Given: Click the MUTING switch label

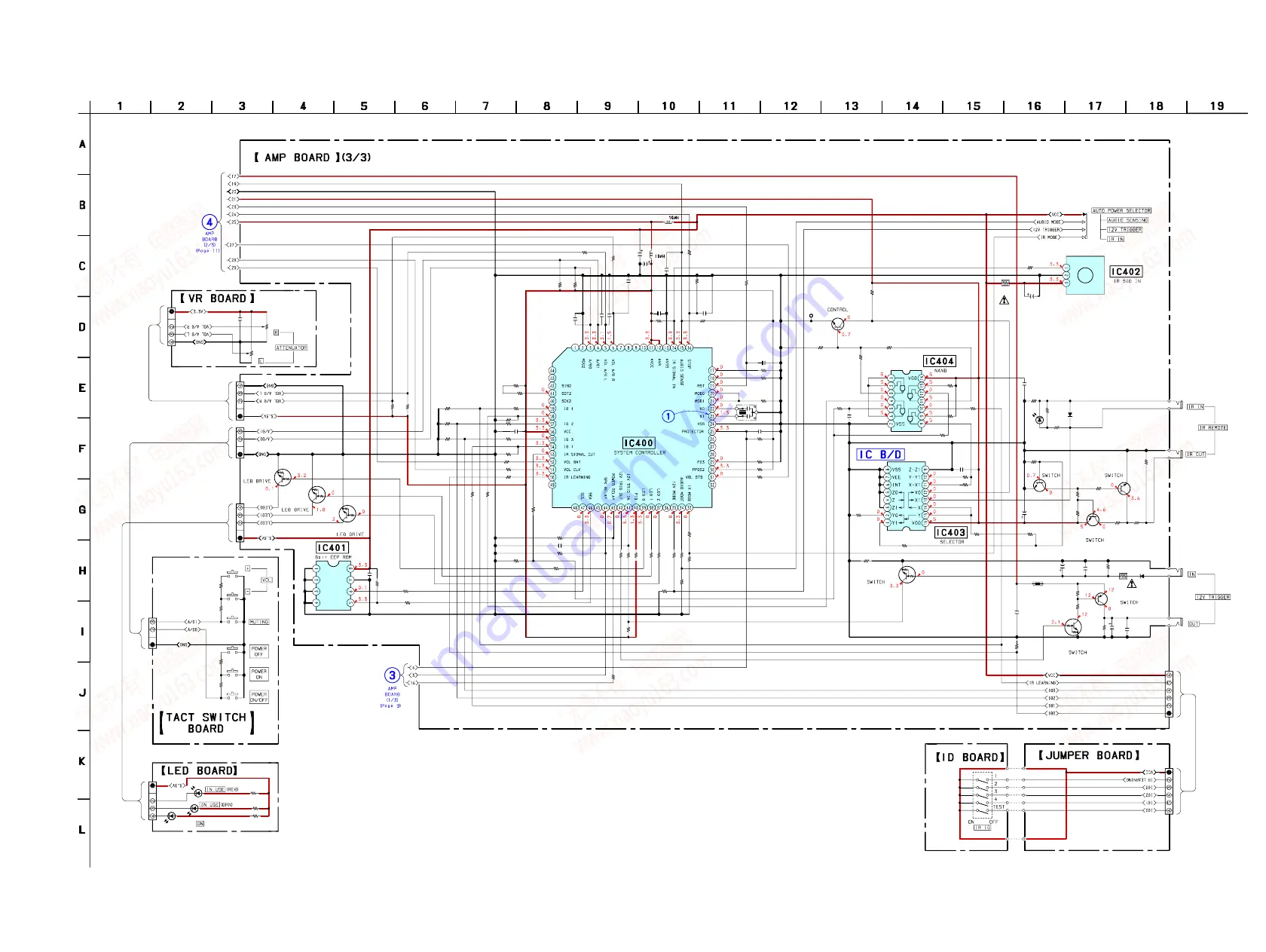Looking at the screenshot, I should point(258,622).
